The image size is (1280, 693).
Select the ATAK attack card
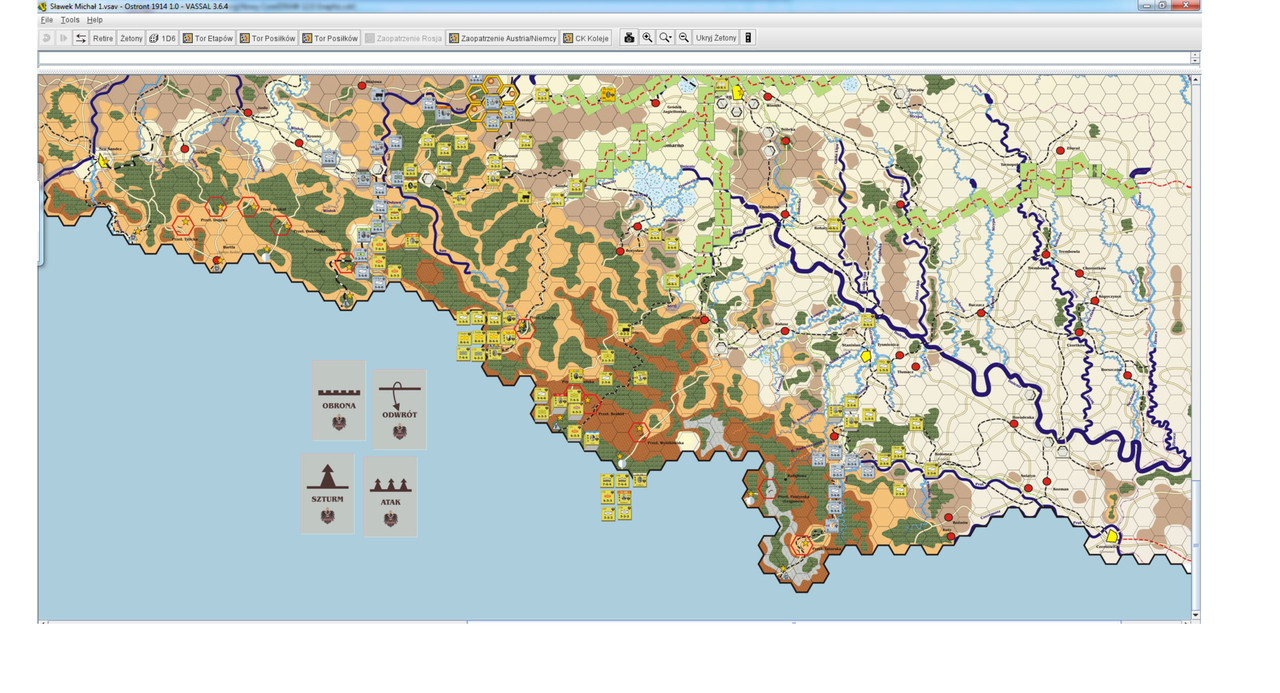coord(390,497)
